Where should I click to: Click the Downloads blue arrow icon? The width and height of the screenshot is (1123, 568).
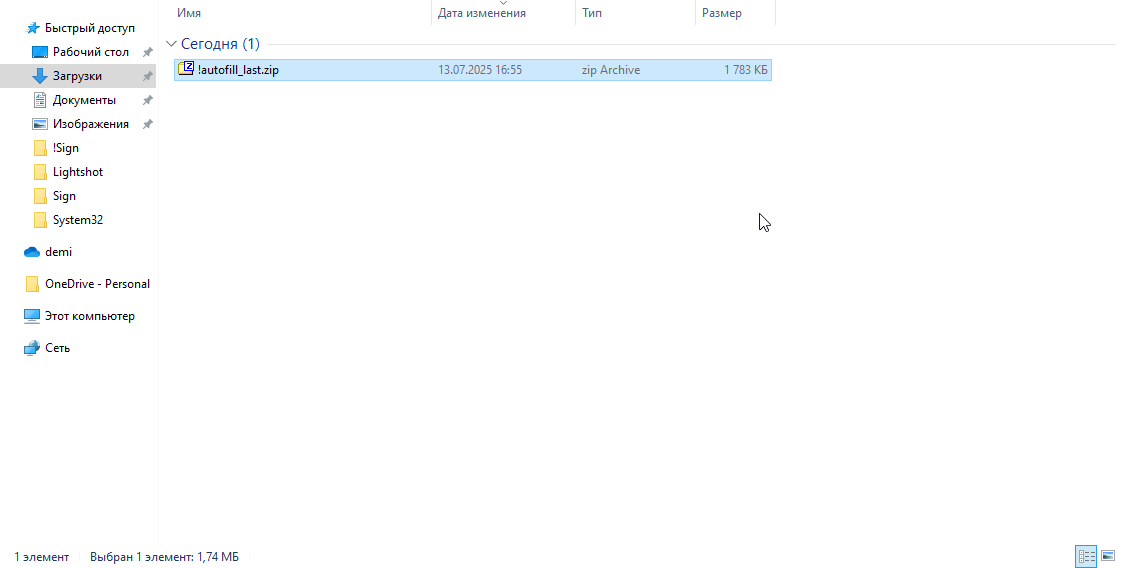pyautogui.click(x=40, y=76)
